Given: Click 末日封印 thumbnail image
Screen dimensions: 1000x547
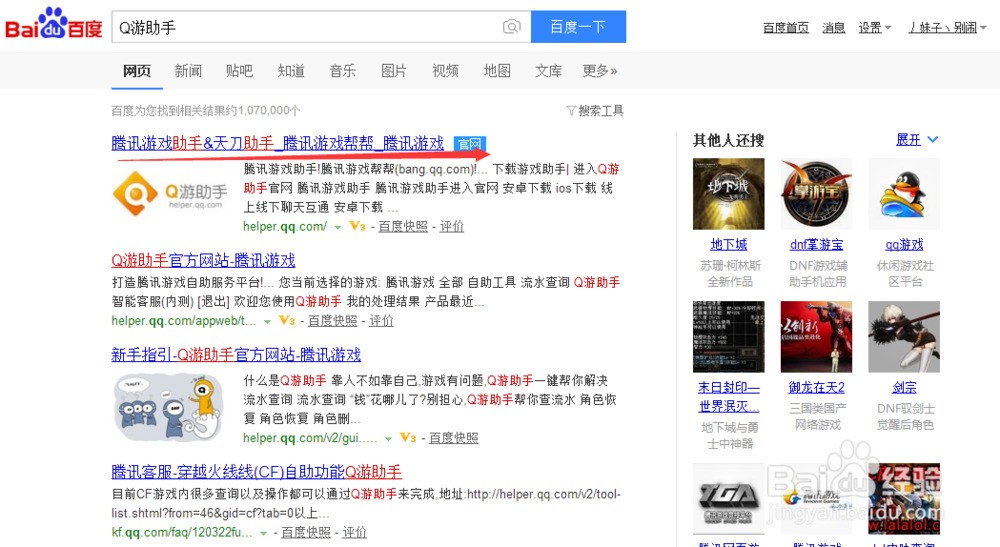Looking at the screenshot, I should (728, 337).
